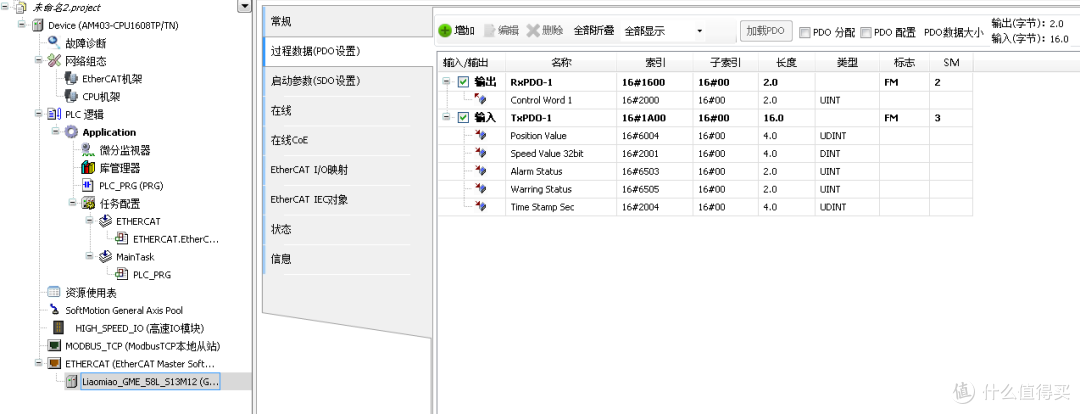Click the Liaomiao_GME_58L slave device icon
The width and height of the screenshot is (1080, 414).
[71, 381]
